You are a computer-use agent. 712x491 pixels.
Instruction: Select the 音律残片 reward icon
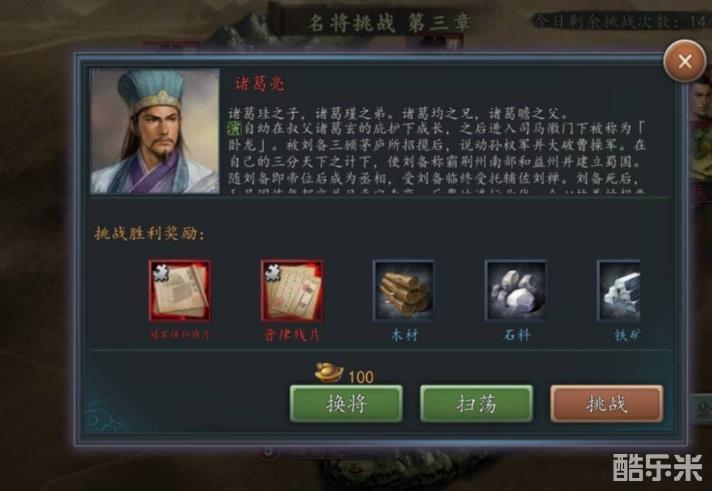pyautogui.click(x=292, y=290)
